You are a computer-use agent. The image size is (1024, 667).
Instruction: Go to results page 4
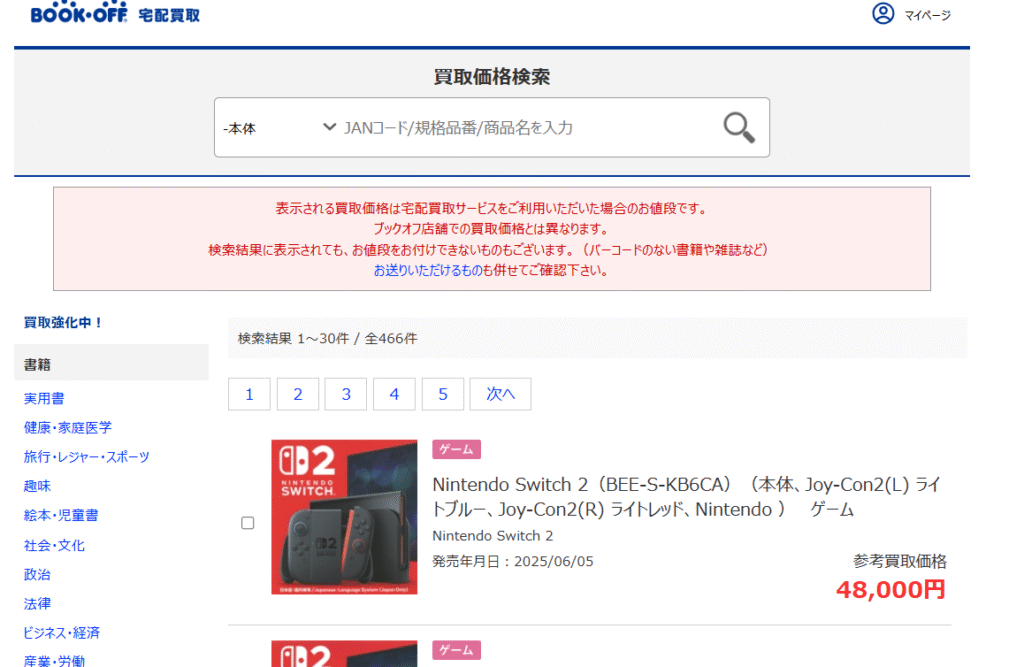click(x=394, y=394)
